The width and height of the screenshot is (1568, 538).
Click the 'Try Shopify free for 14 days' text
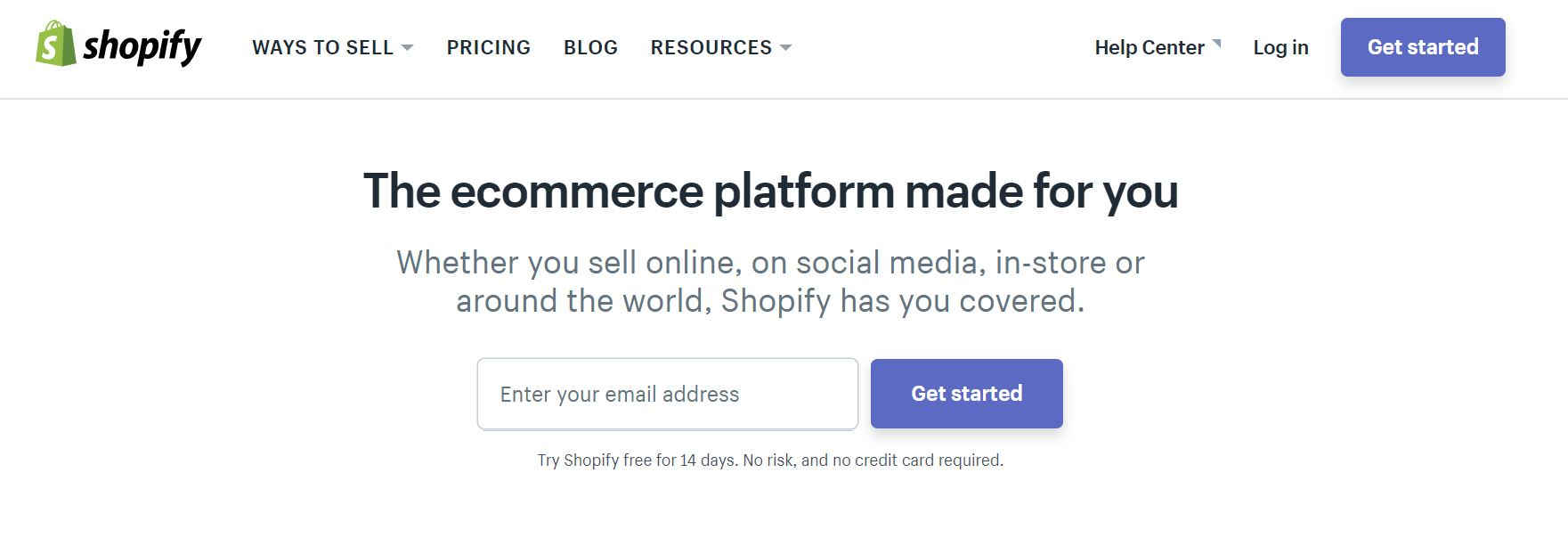637,461
